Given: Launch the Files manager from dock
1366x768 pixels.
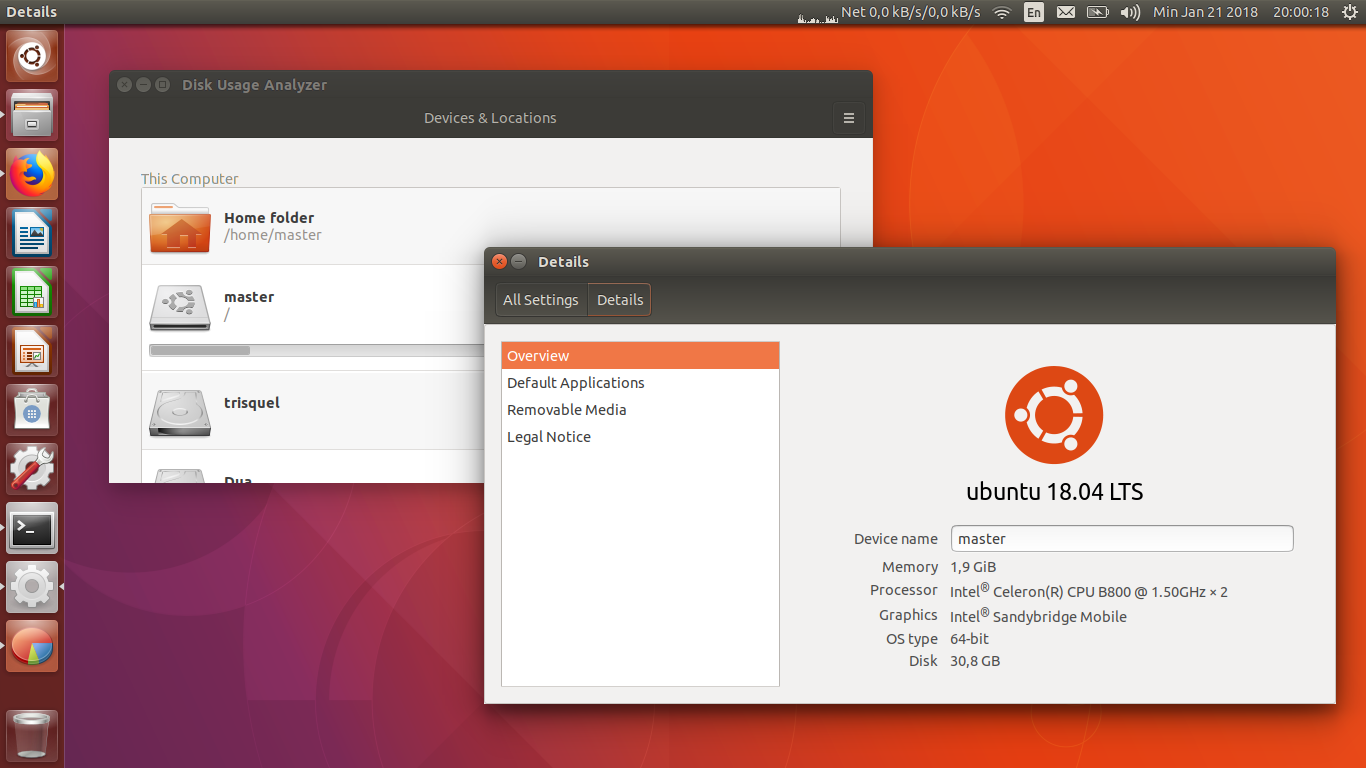Looking at the screenshot, I should coord(32,115).
